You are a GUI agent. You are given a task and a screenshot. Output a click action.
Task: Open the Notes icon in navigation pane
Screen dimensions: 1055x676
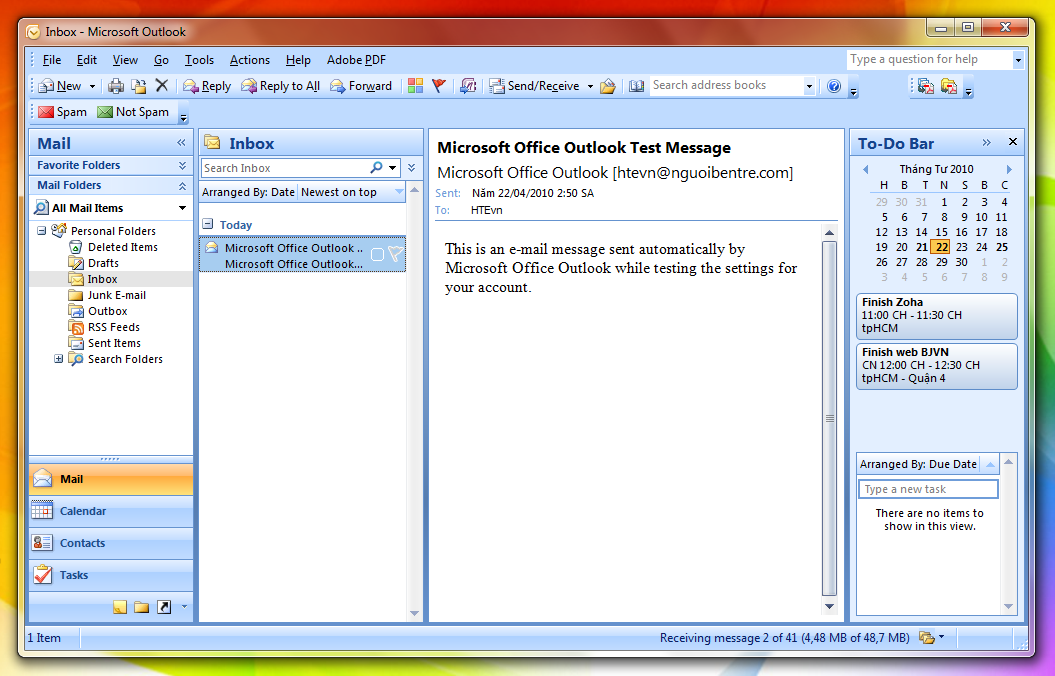coord(120,607)
